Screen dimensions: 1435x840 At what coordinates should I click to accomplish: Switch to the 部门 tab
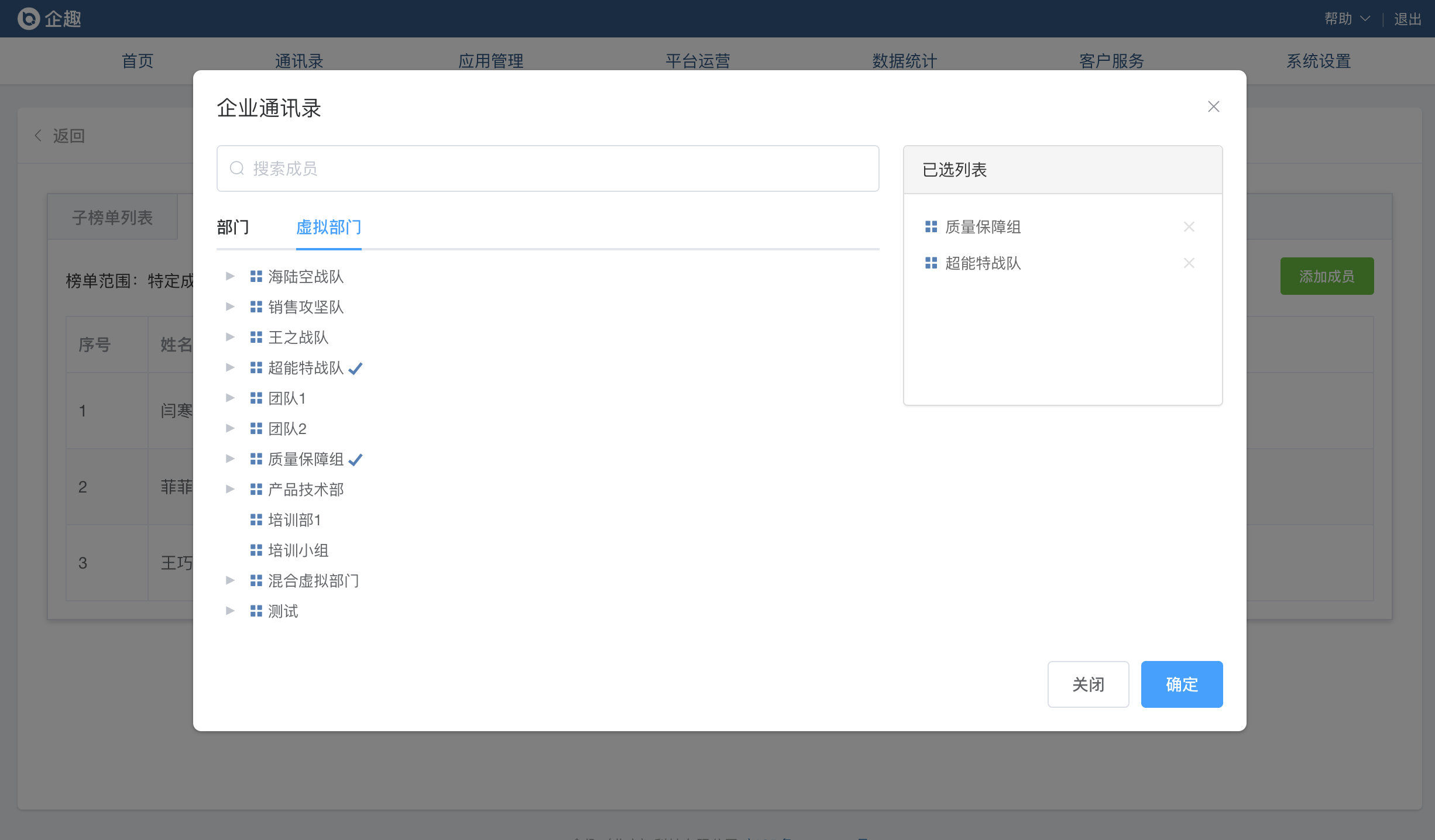[x=233, y=227]
